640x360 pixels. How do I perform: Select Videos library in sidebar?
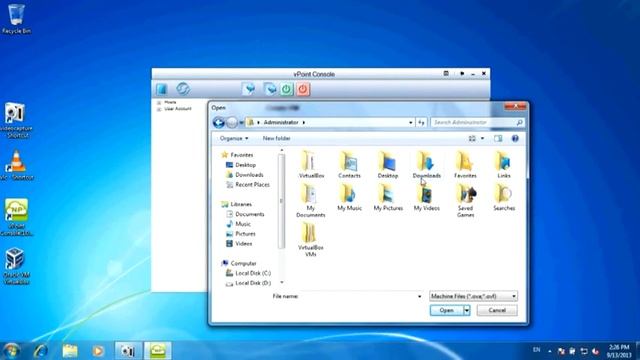[x=239, y=244]
